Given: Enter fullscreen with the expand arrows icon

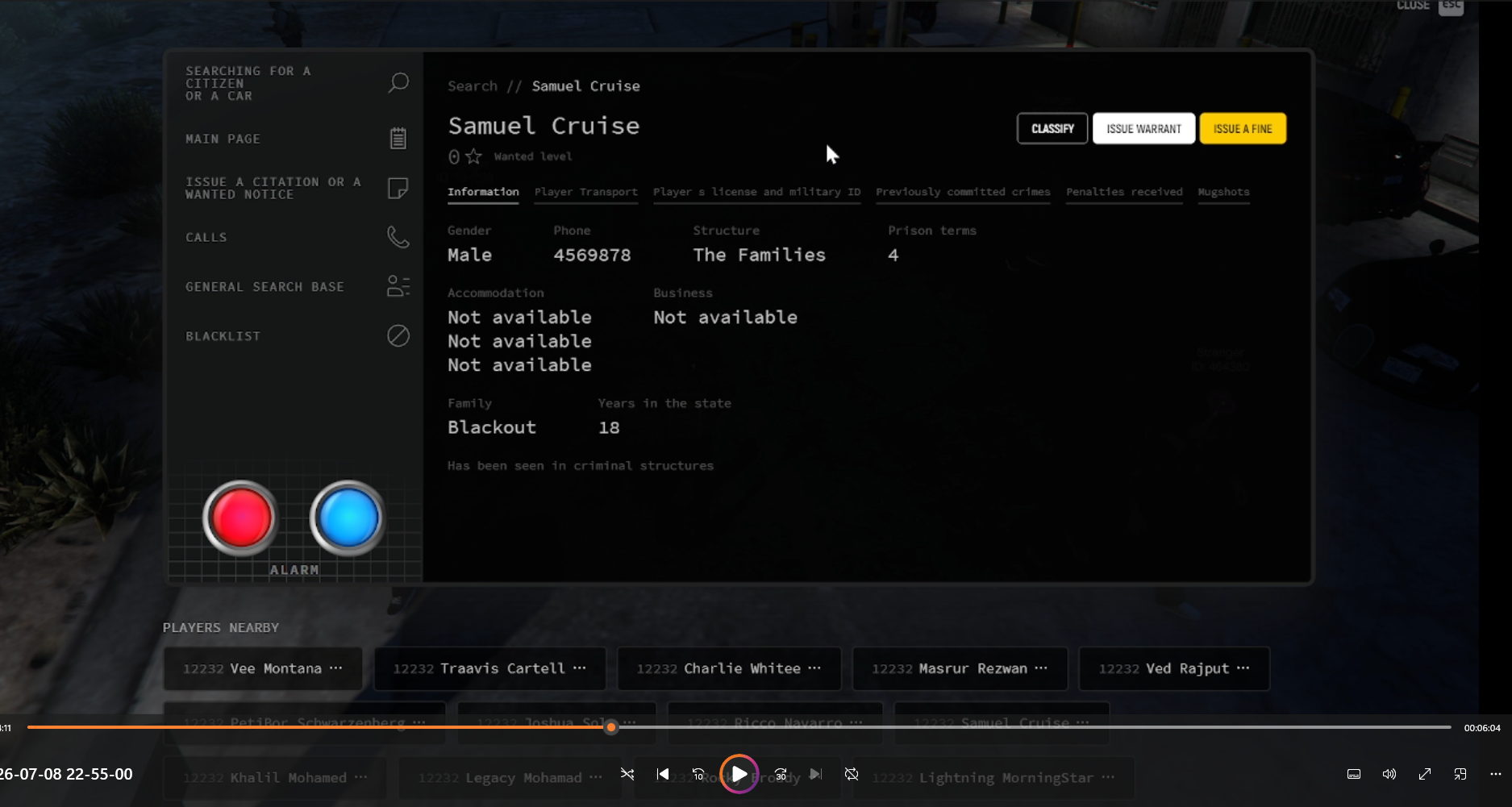Looking at the screenshot, I should coord(1425,774).
